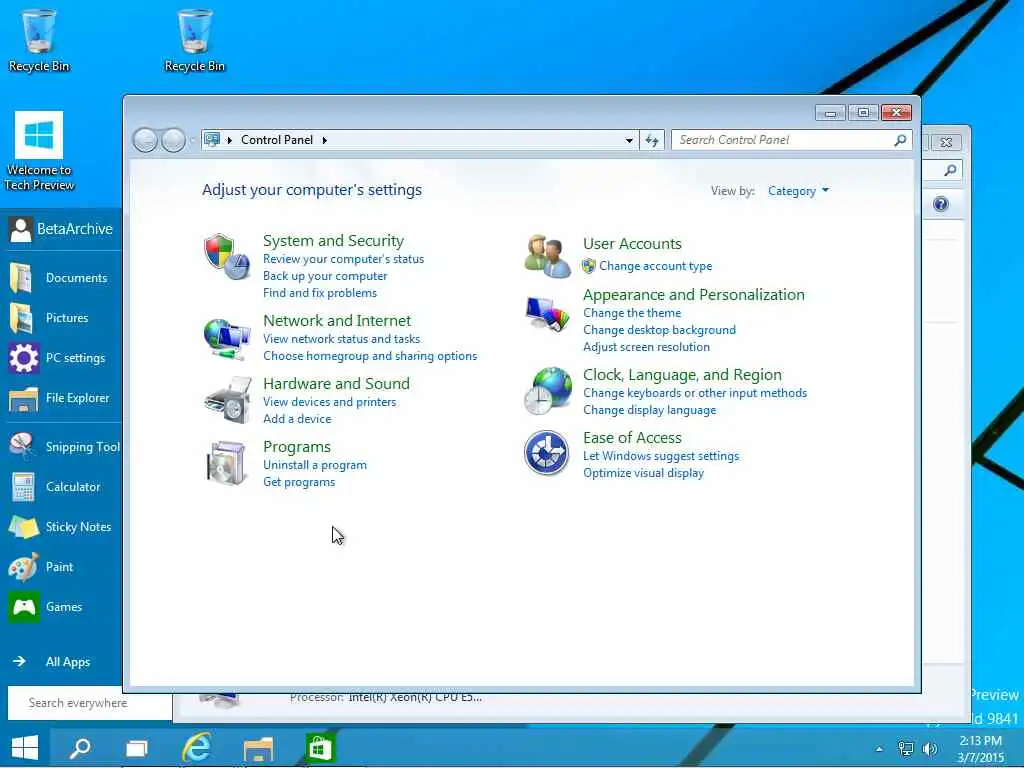
Task: Open the address bar history dropdown arrow
Action: coord(629,140)
